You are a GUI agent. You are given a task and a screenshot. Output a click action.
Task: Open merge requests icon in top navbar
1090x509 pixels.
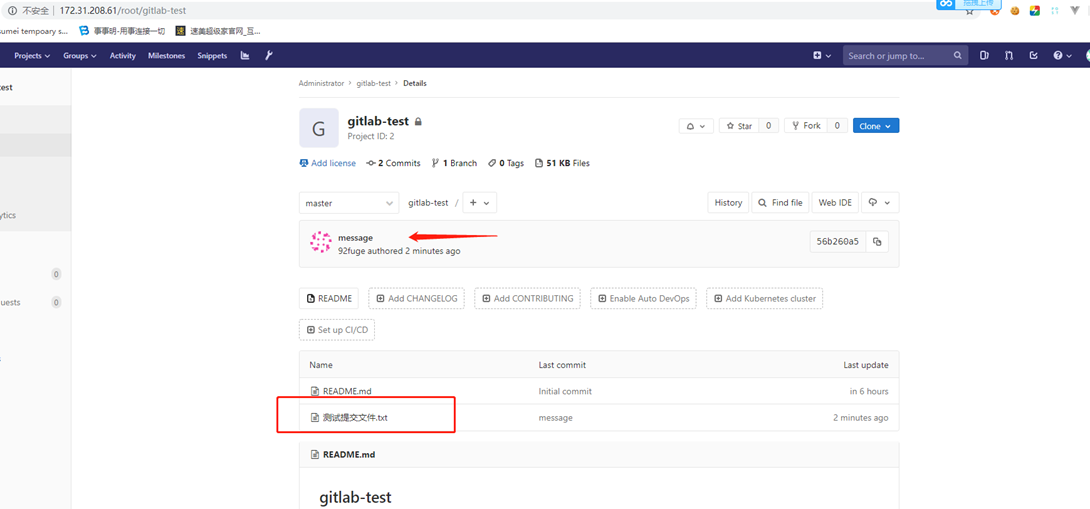1008,56
